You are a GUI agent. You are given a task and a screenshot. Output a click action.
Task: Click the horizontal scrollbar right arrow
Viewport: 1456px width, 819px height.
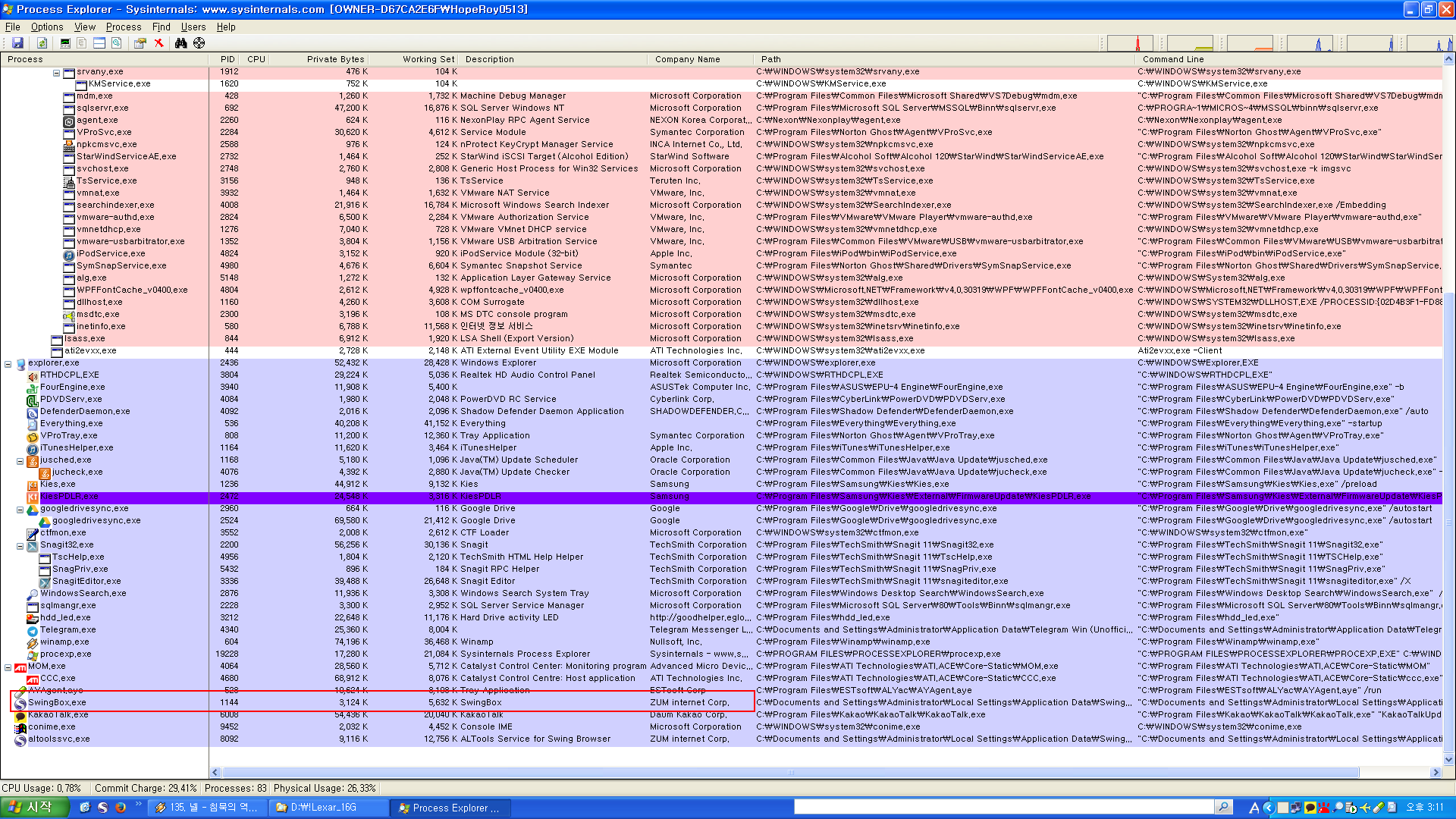coord(1435,773)
